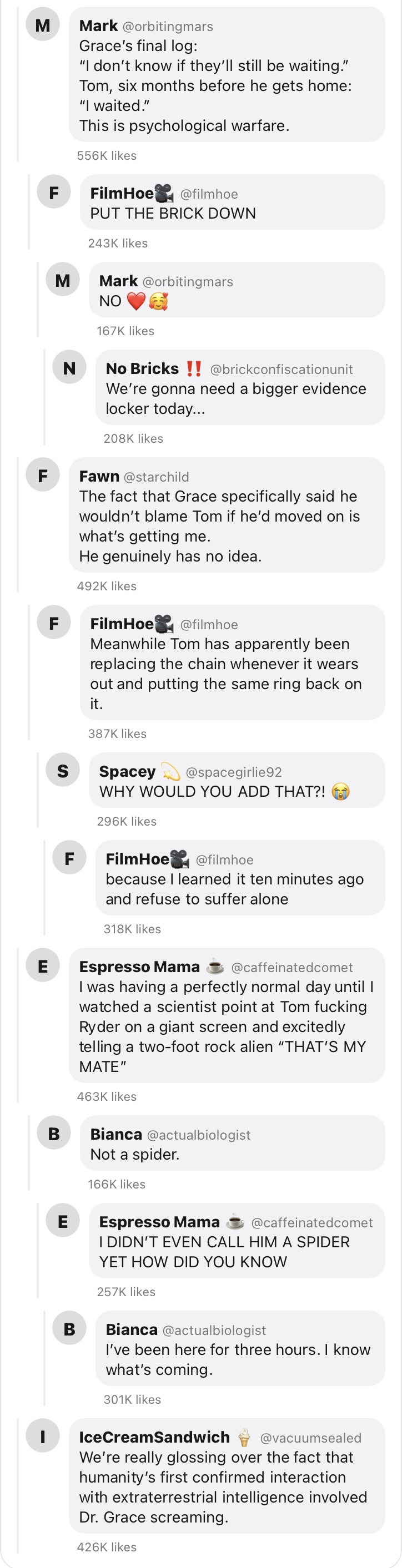
Task: Open Spacey's avatar with letter S
Action: coord(63,770)
